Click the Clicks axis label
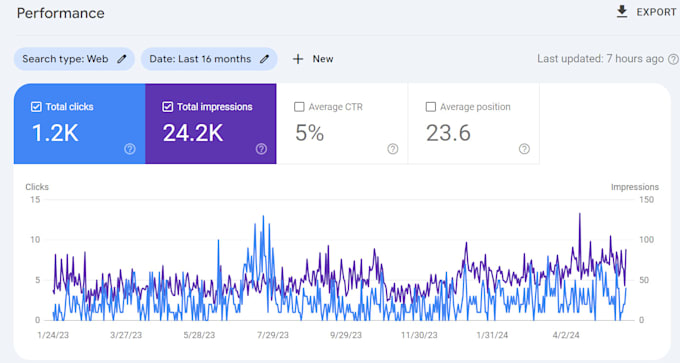 point(37,187)
